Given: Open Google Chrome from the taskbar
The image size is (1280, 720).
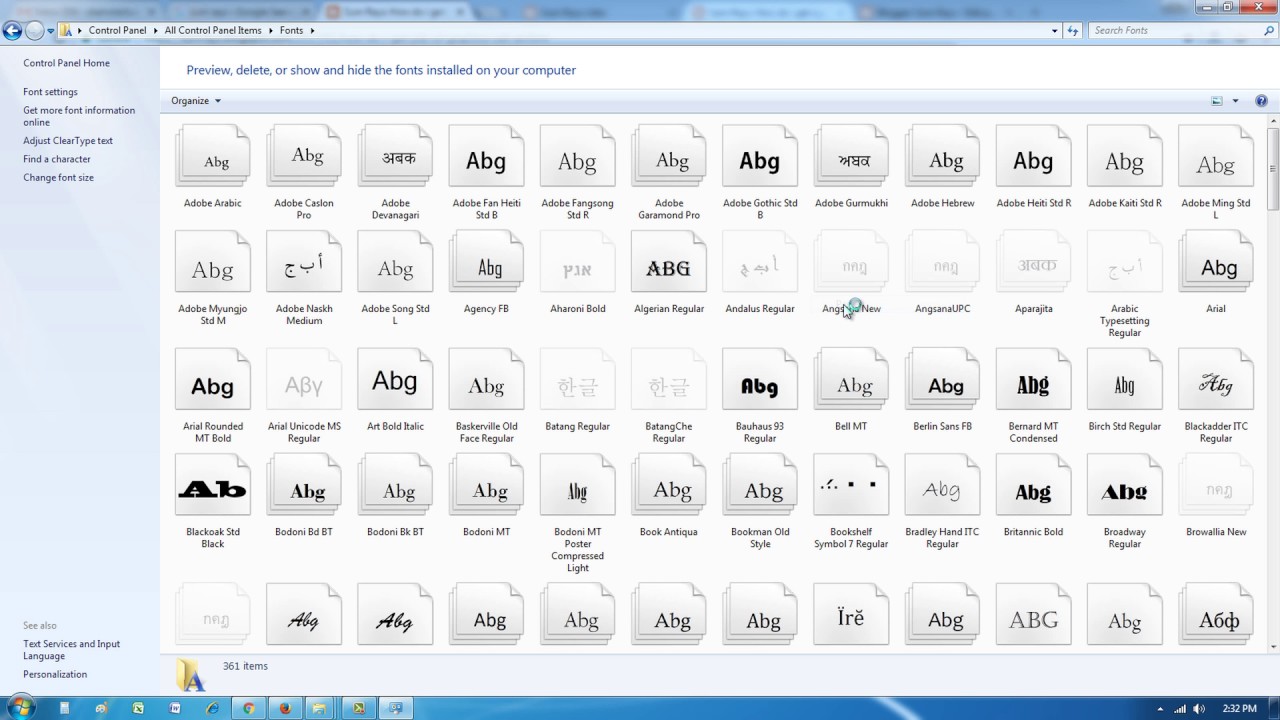Looking at the screenshot, I should click(248, 708).
